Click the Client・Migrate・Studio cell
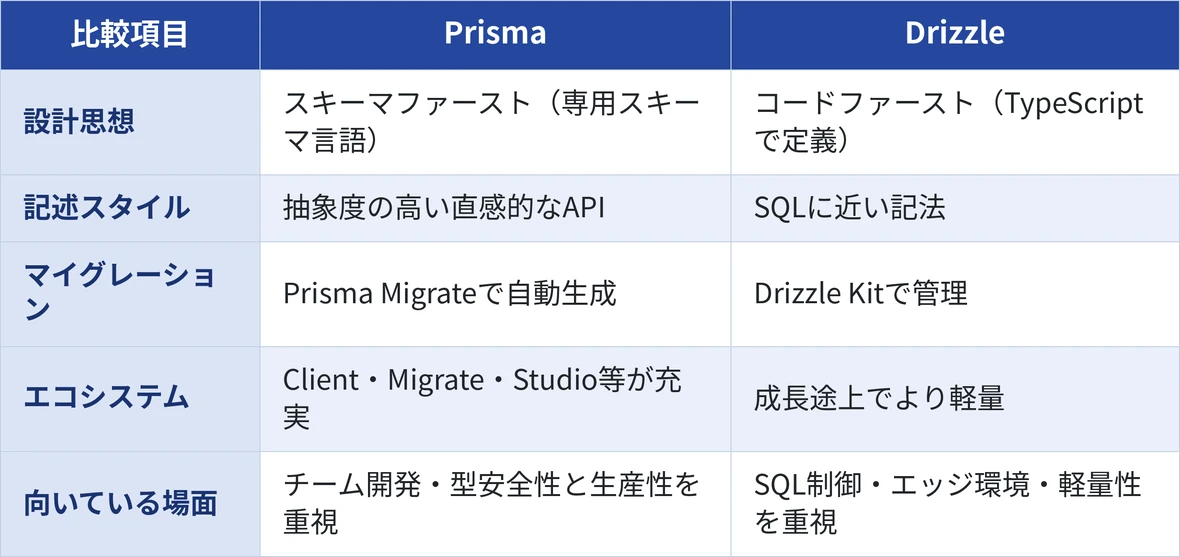The image size is (1180, 557). [x=495, y=399]
